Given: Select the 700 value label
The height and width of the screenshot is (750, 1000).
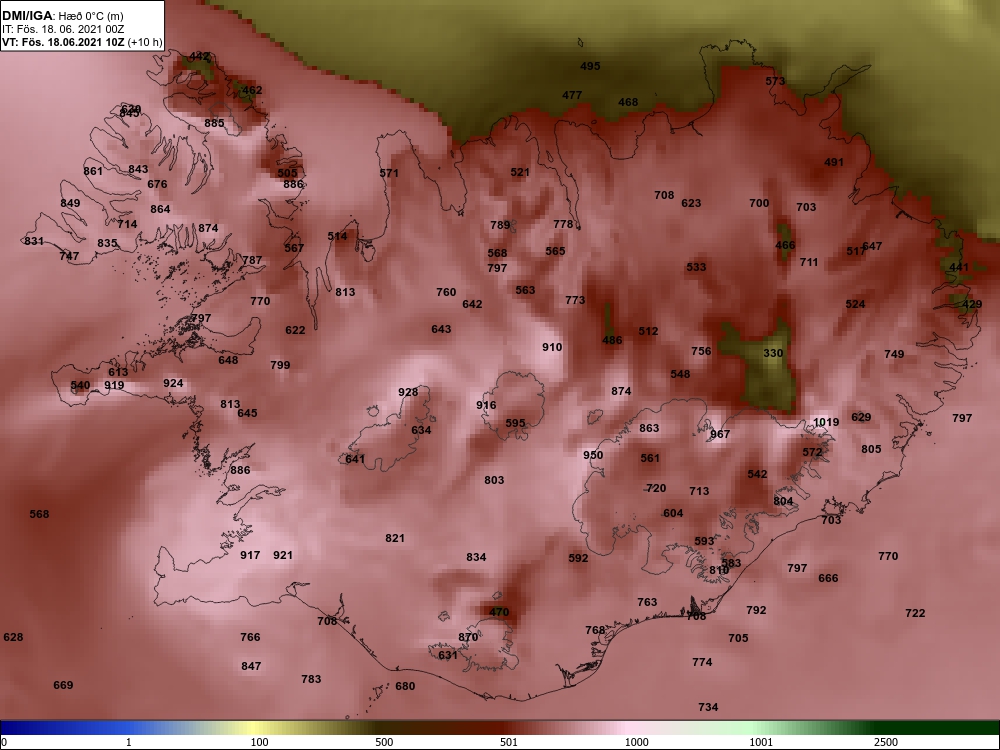Looking at the screenshot, I should (x=760, y=203).
